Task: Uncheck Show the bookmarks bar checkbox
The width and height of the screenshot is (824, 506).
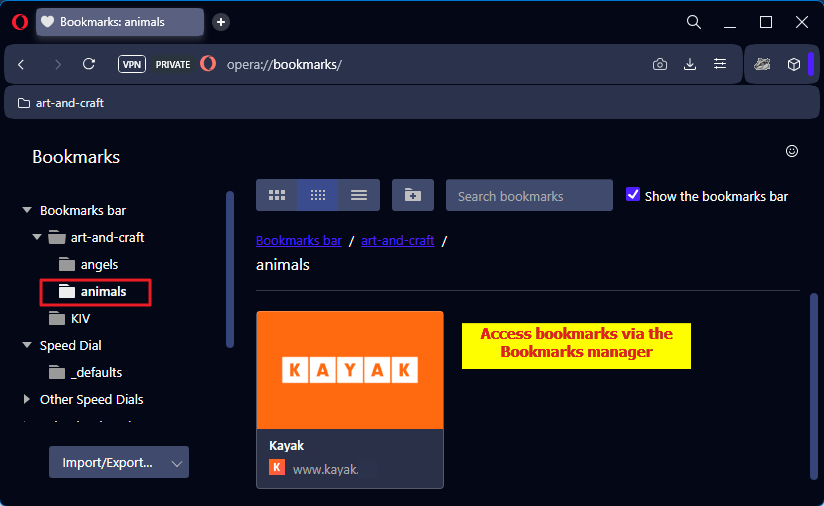Action: tap(633, 194)
